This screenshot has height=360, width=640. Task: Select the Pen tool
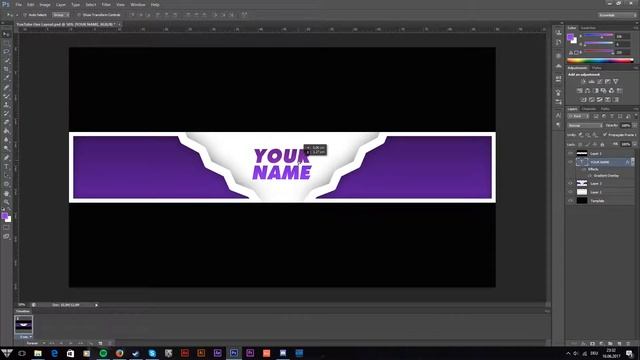coord(6,158)
